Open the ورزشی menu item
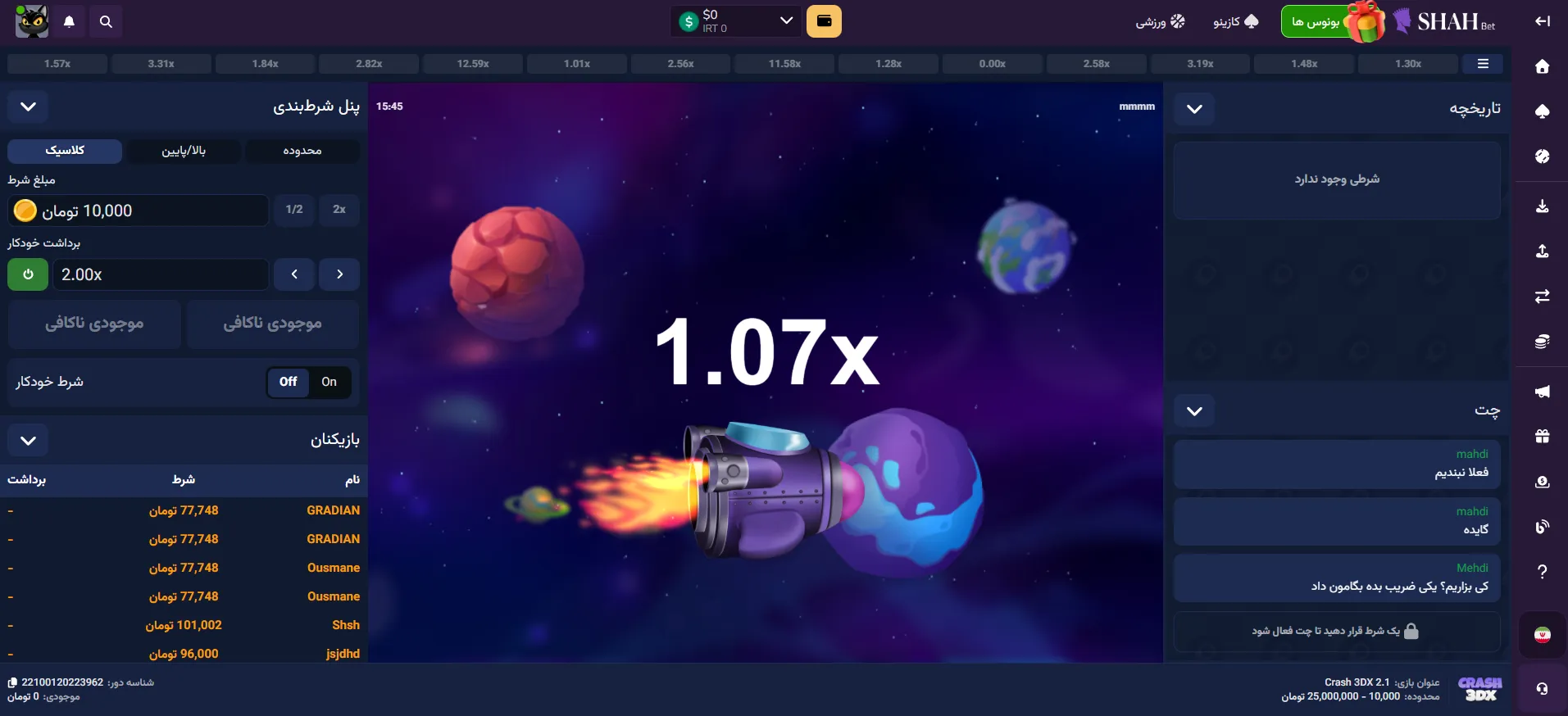The image size is (1568, 716). click(1160, 22)
